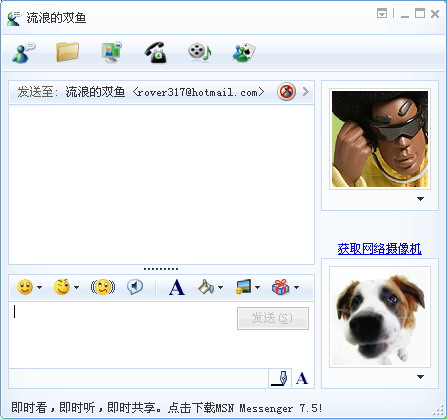Click the invite contact icon in toolbar
The height and width of the screenshot is (419, 447).
(23, 52)
